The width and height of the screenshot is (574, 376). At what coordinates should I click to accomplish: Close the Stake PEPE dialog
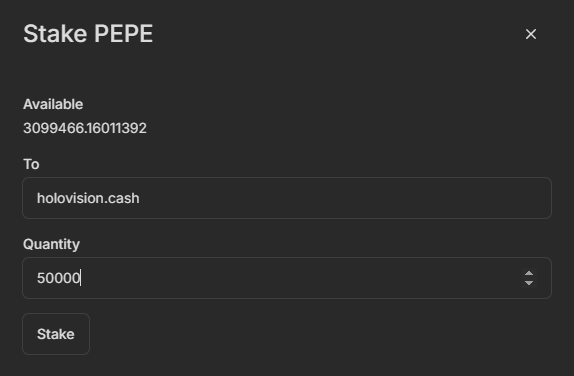tap(530, 34)
